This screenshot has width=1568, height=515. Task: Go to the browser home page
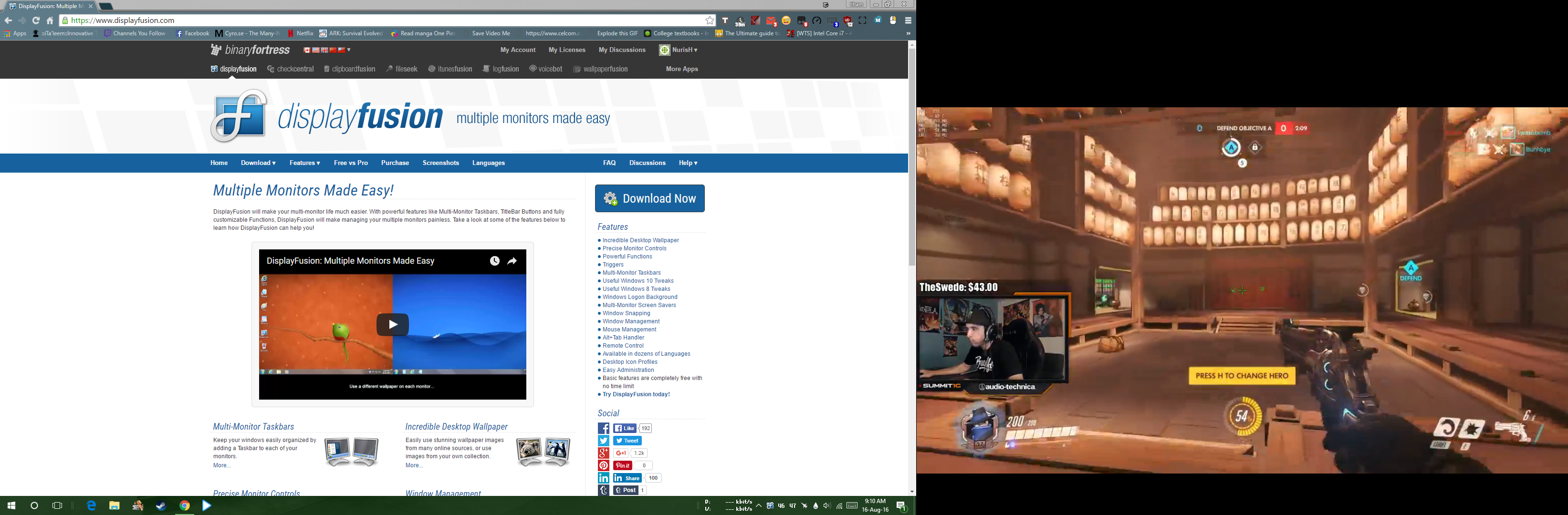[50, 20]
